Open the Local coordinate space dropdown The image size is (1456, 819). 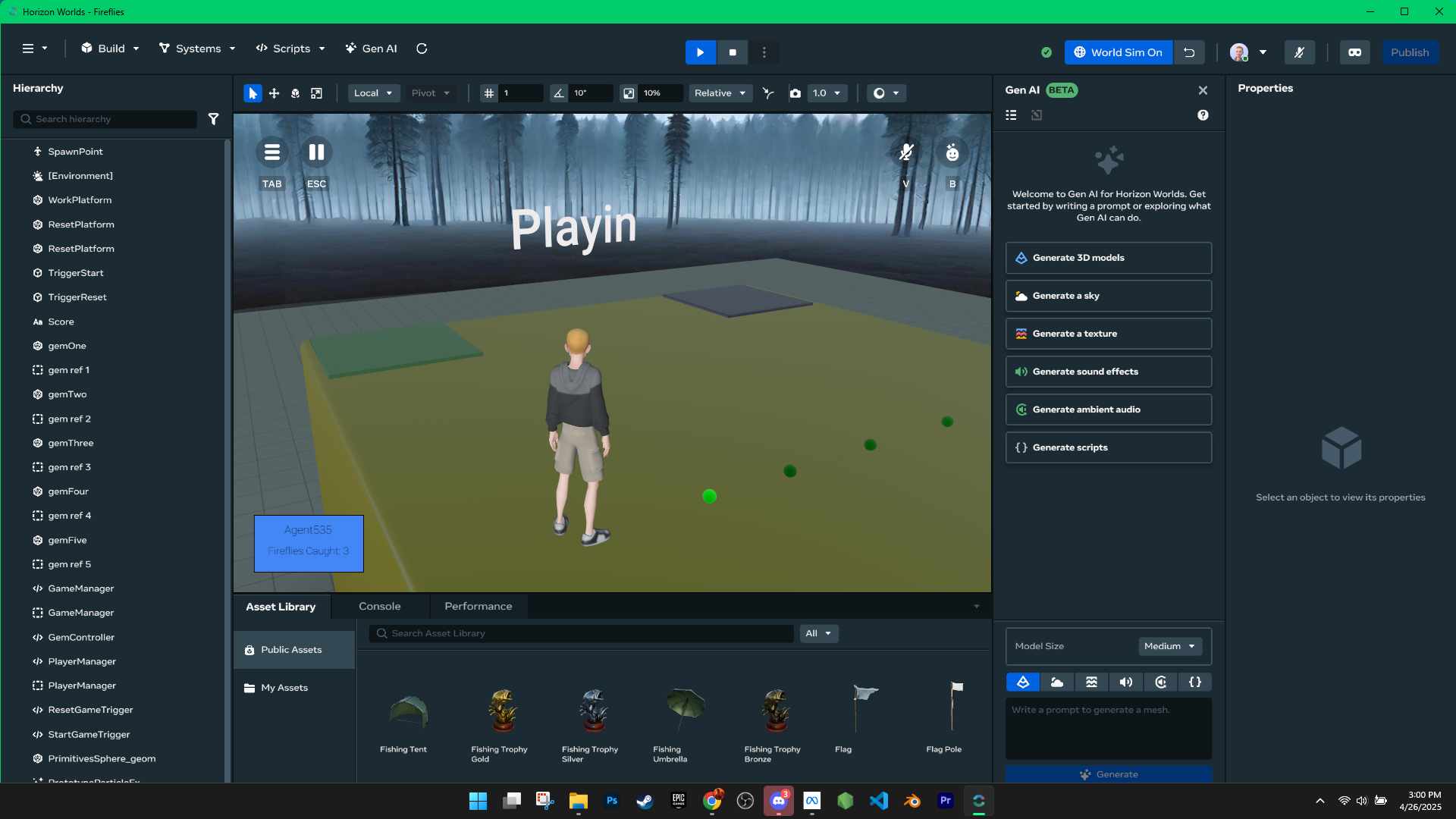click(x=373, y=93)
